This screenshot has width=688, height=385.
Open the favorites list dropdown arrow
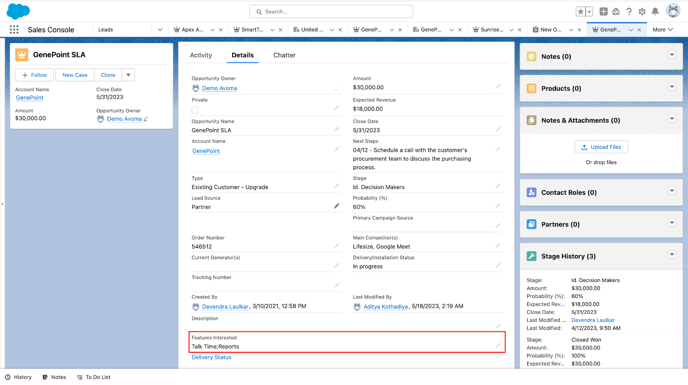pos(589,12)
